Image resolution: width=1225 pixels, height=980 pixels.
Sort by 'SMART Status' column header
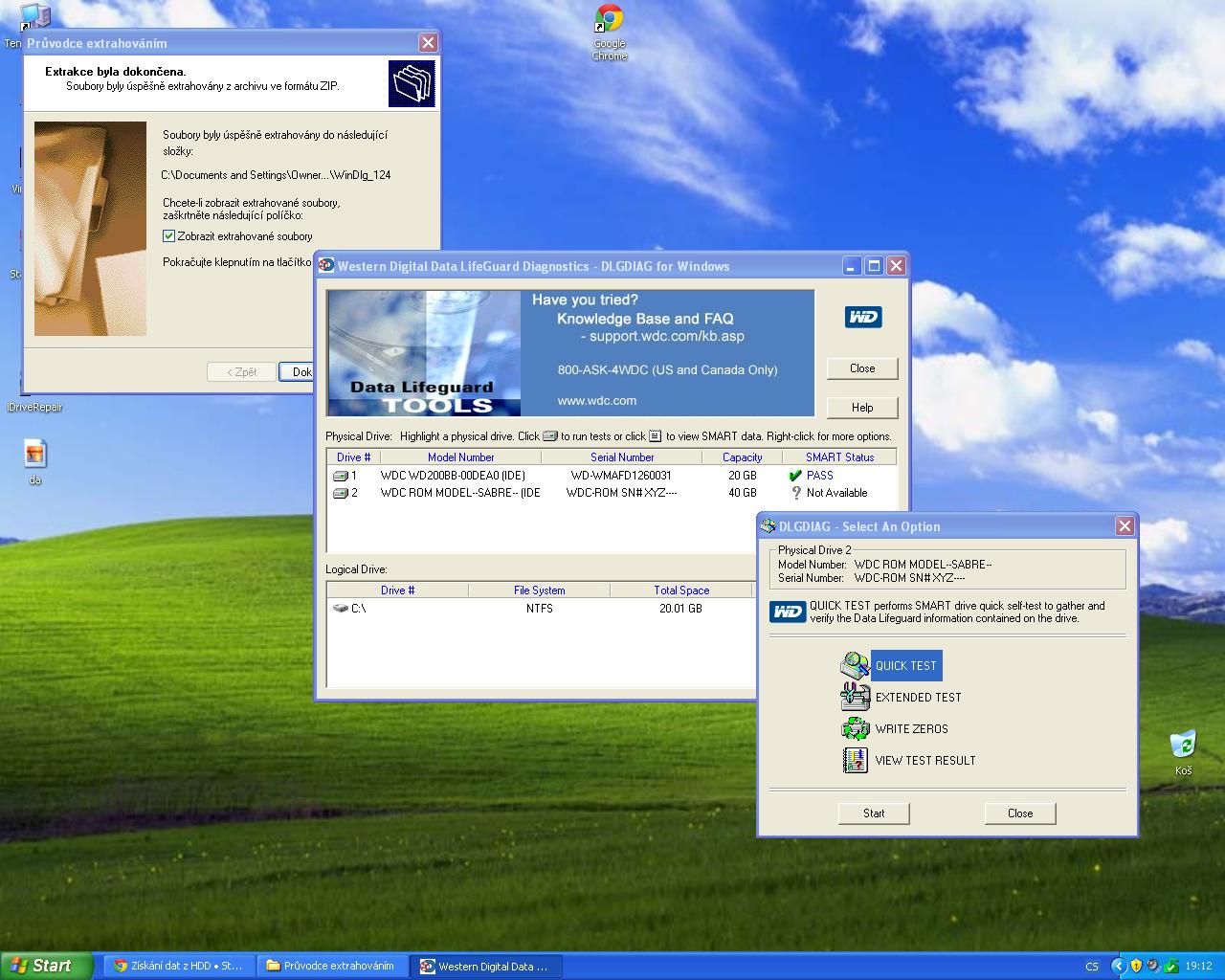(839, 457)
